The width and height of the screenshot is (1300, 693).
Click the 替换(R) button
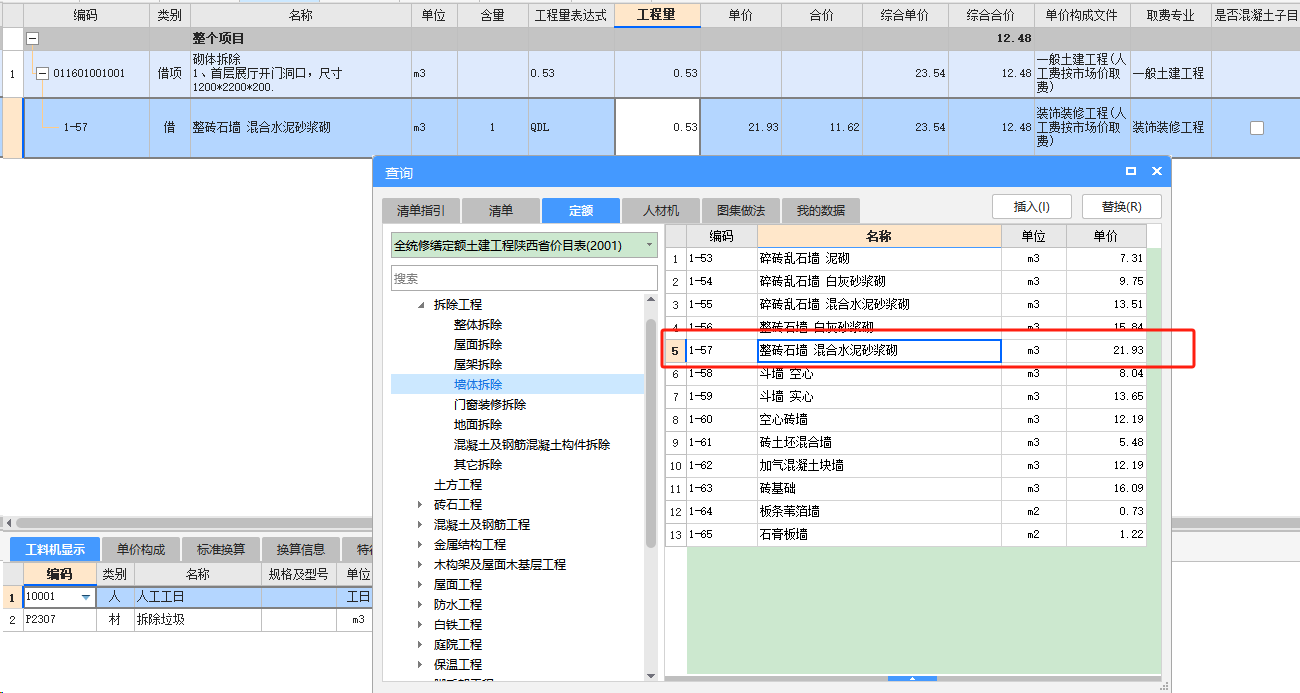[1122, 207]
